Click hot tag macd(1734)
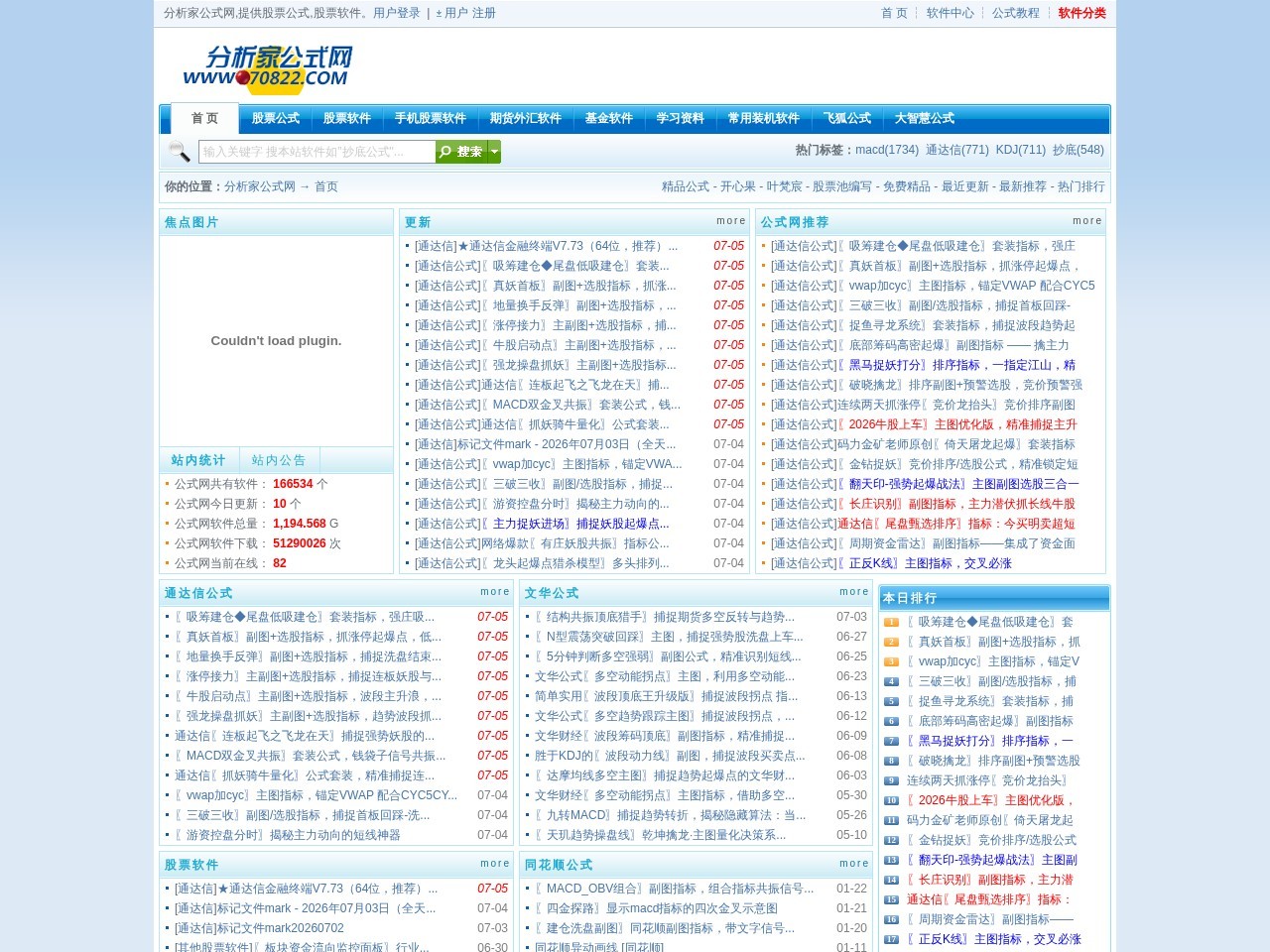Image resolution: width=1270 pixels, height=952 pixels. pos(887,150)
